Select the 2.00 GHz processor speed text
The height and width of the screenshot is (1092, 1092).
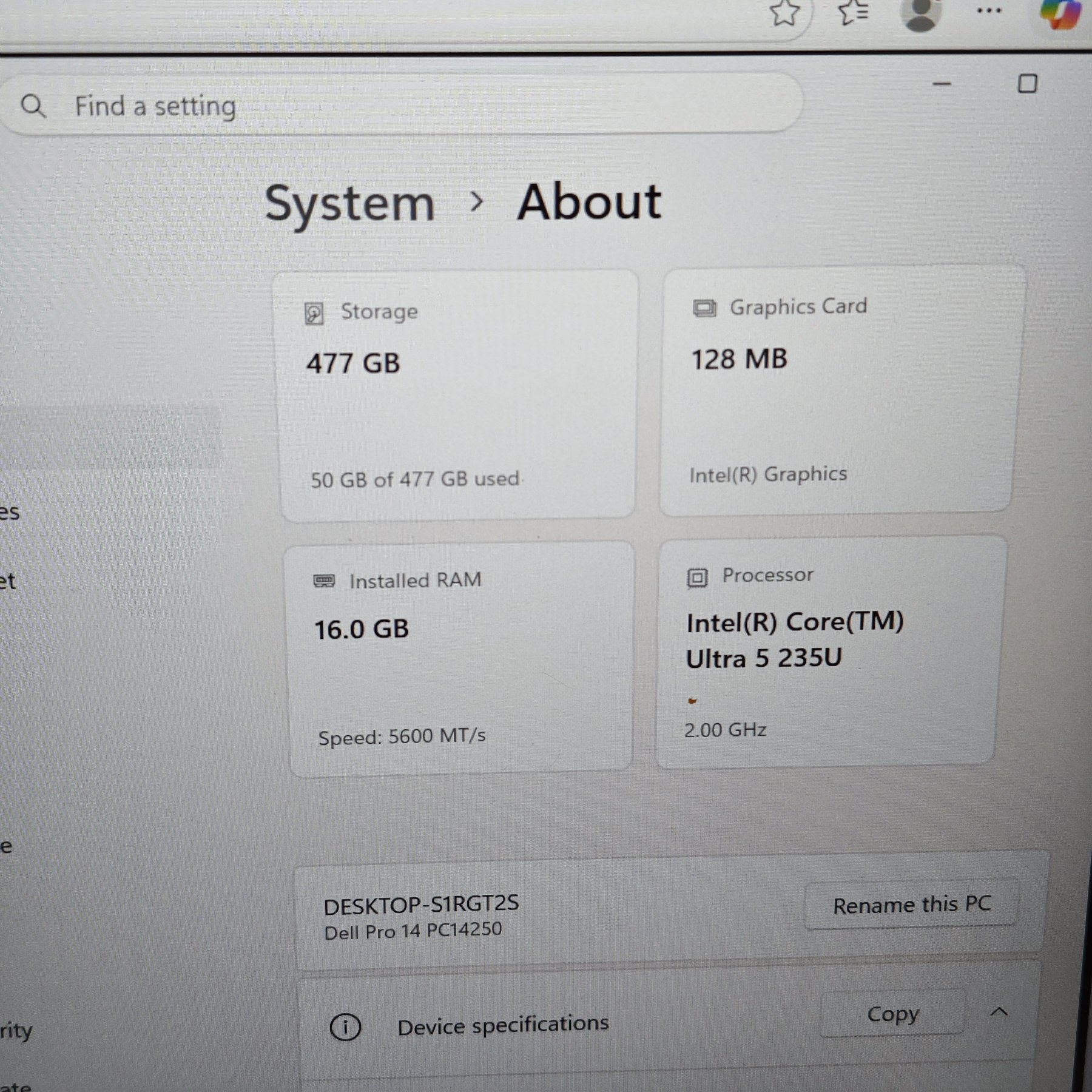point(725,730)
